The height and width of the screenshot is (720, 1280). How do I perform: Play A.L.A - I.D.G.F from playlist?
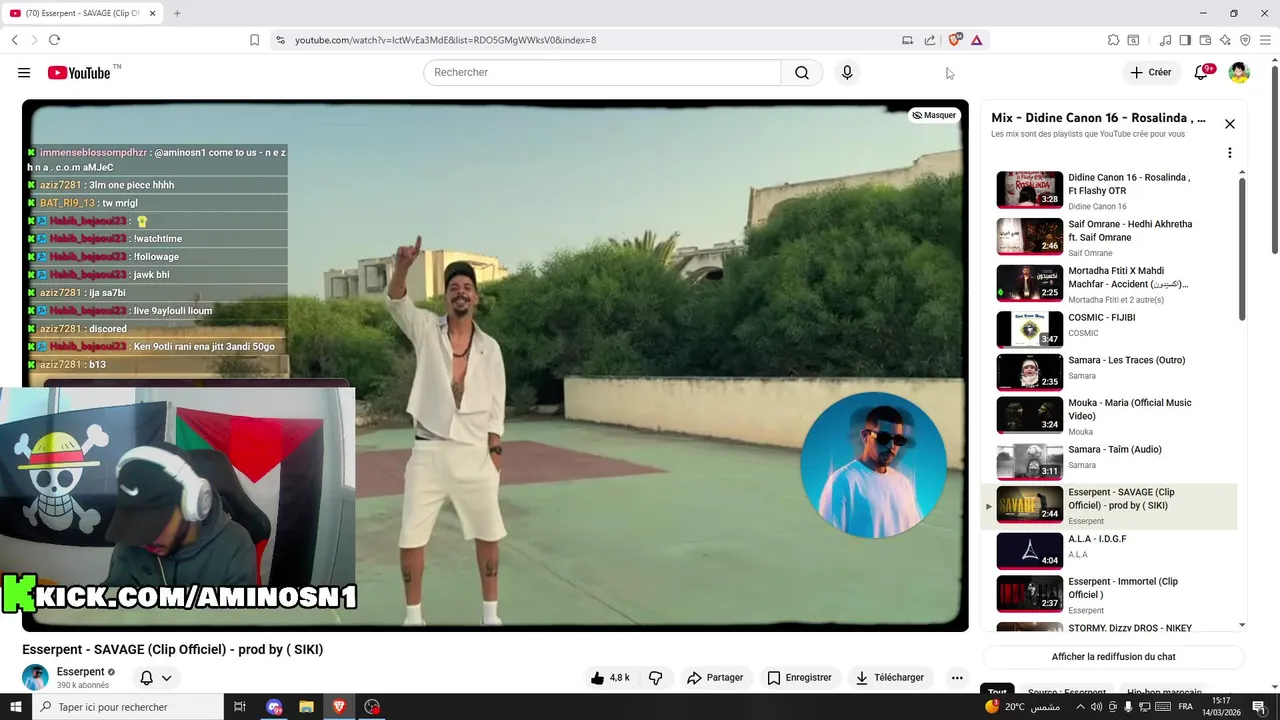click(x=1108, y=550)
